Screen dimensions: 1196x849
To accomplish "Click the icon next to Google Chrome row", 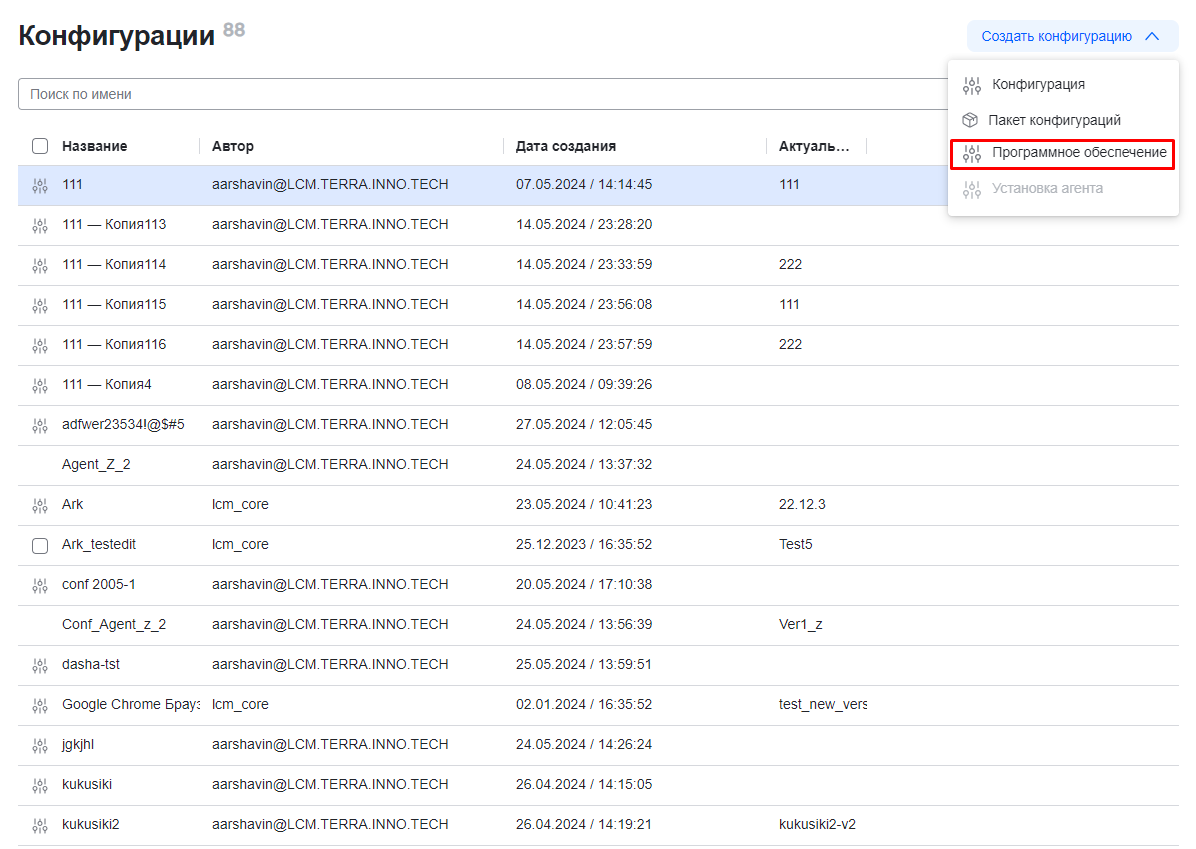I will coord(40,705).
